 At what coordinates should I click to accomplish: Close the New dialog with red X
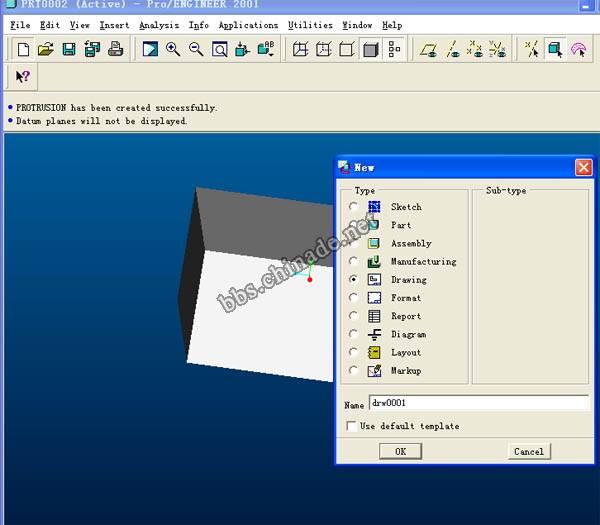(x=584, y=168)
